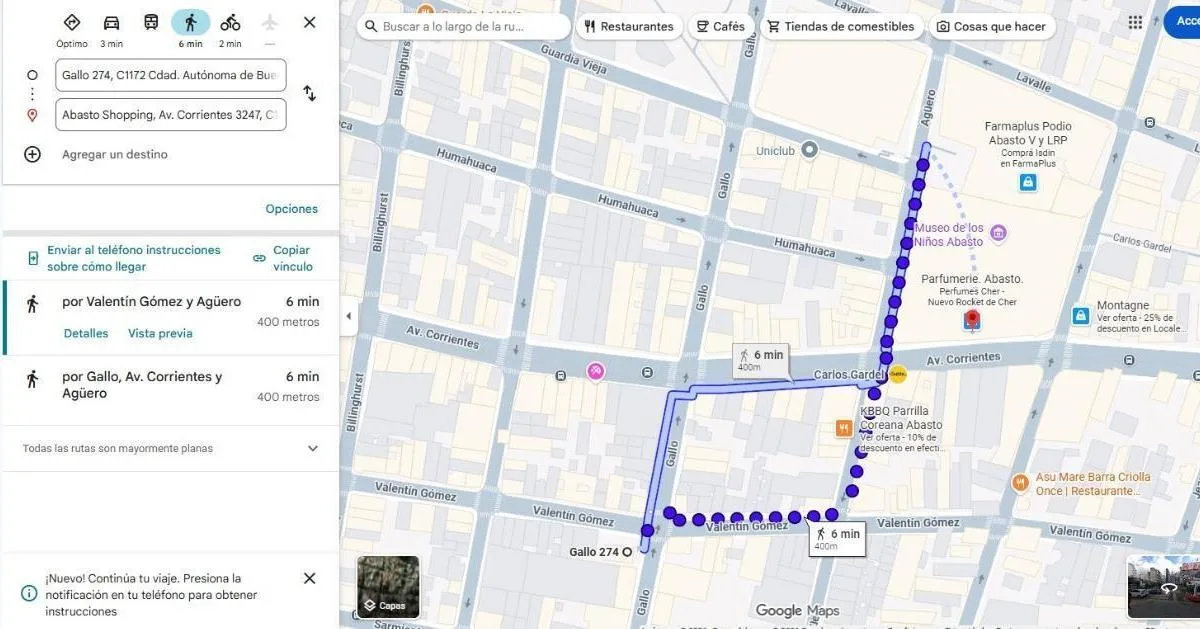Click Copiar vínculo link
This screenshot has width=1200, height=629.
(x=291, y=258)
